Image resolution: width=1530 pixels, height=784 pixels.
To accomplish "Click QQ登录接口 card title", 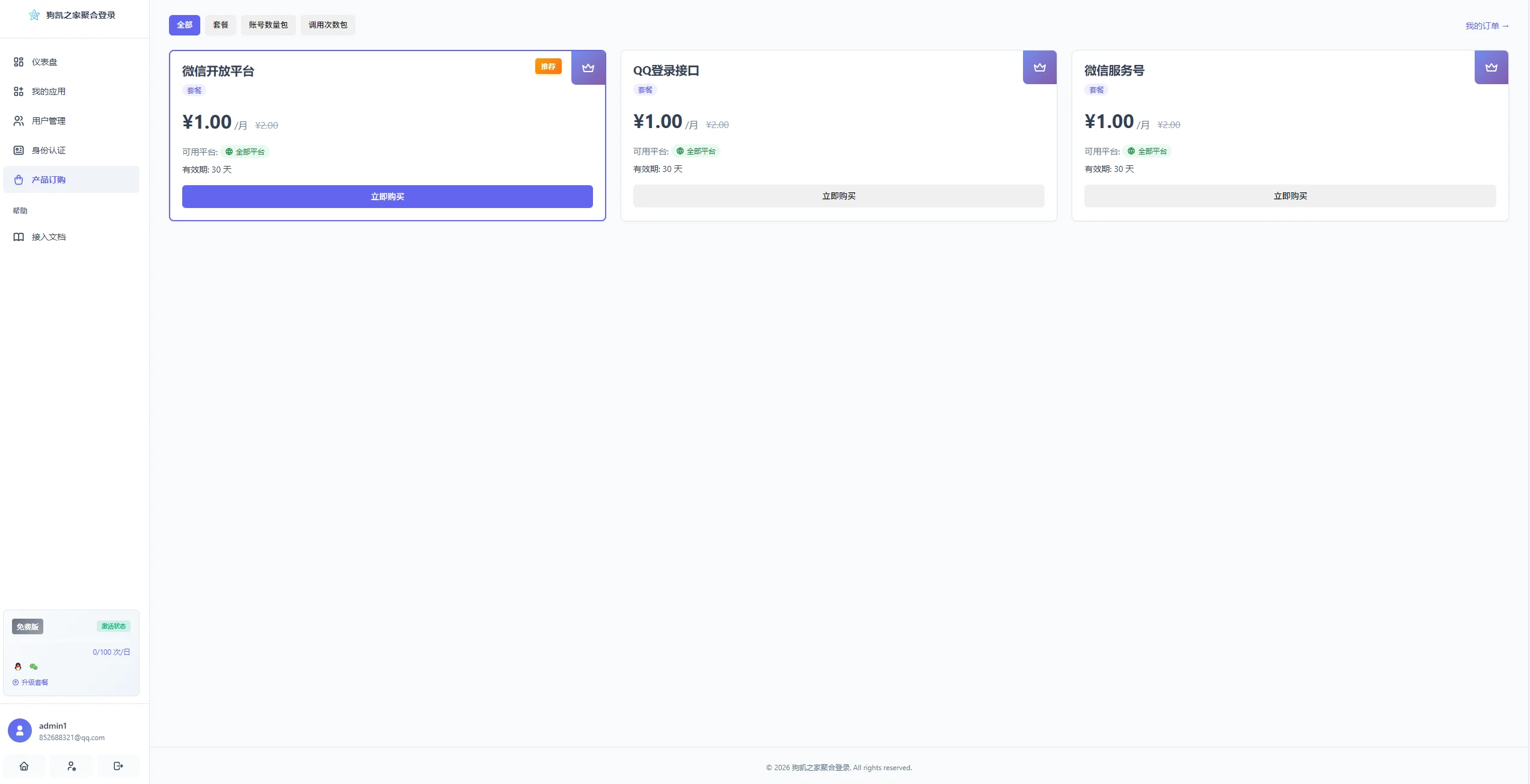I will pos(666,70).
